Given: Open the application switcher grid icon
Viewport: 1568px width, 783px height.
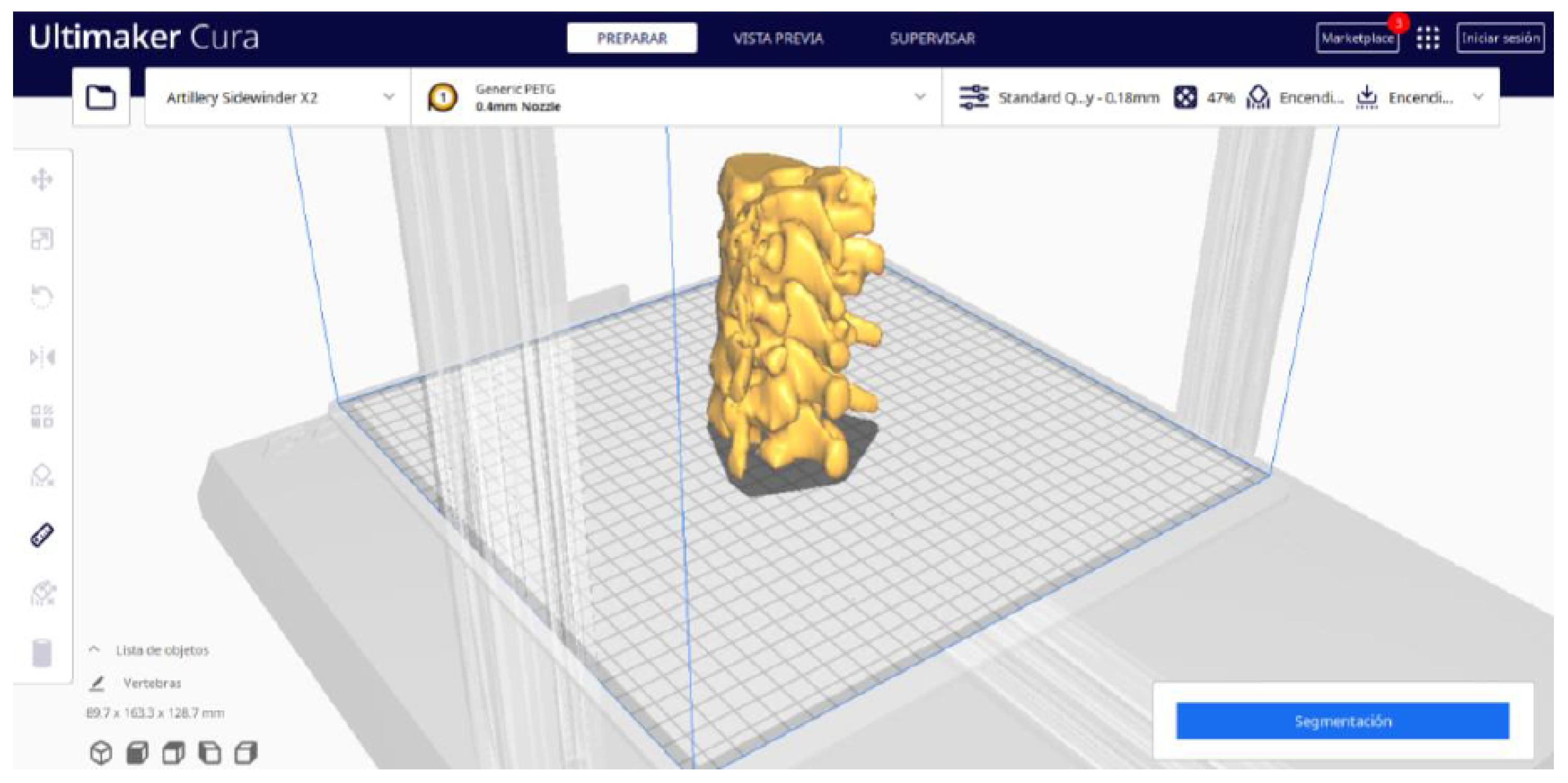Looking at the screenshot, I should tap(1427, 38).
